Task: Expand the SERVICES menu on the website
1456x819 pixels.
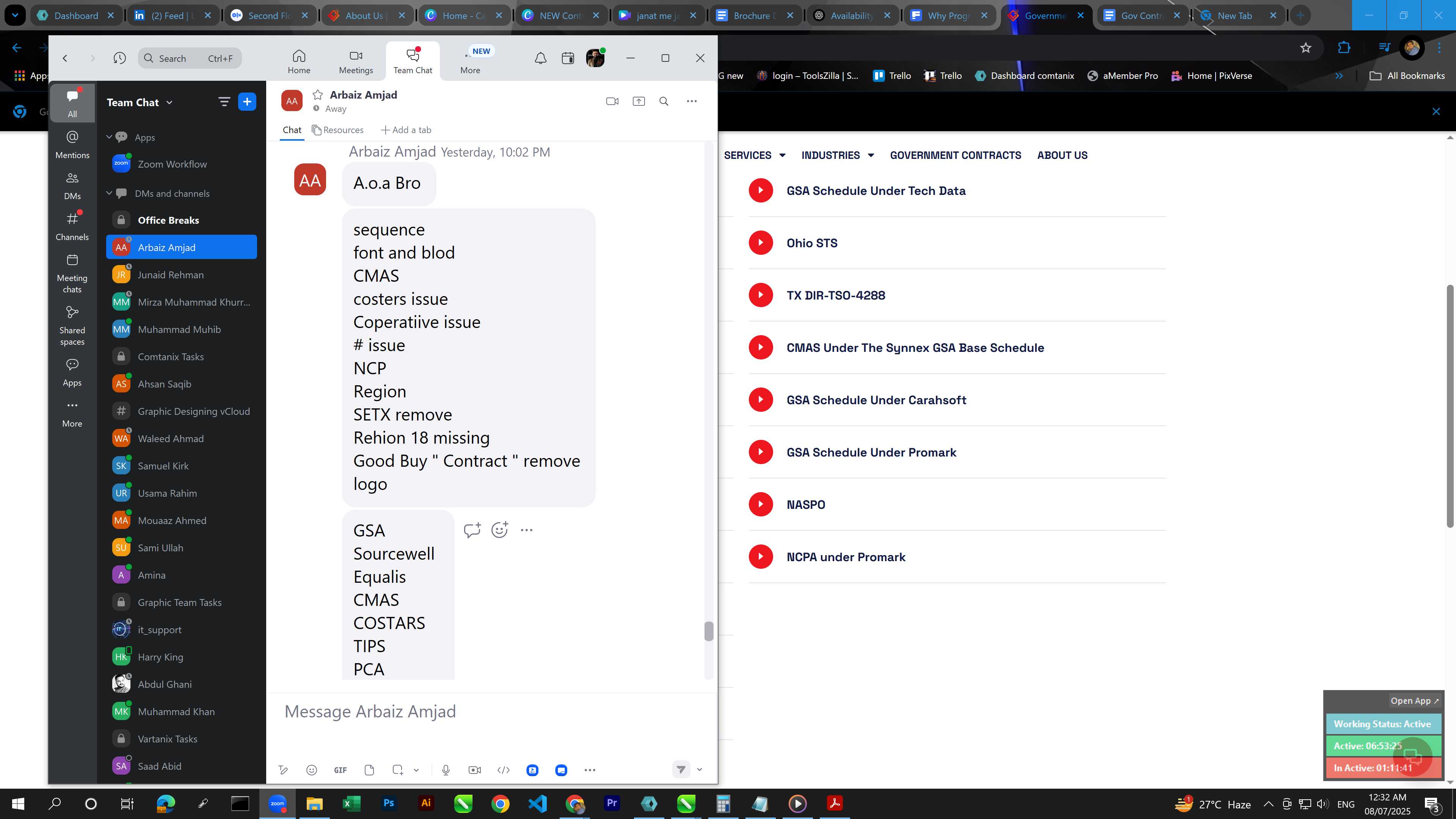Action: [755, 155]
